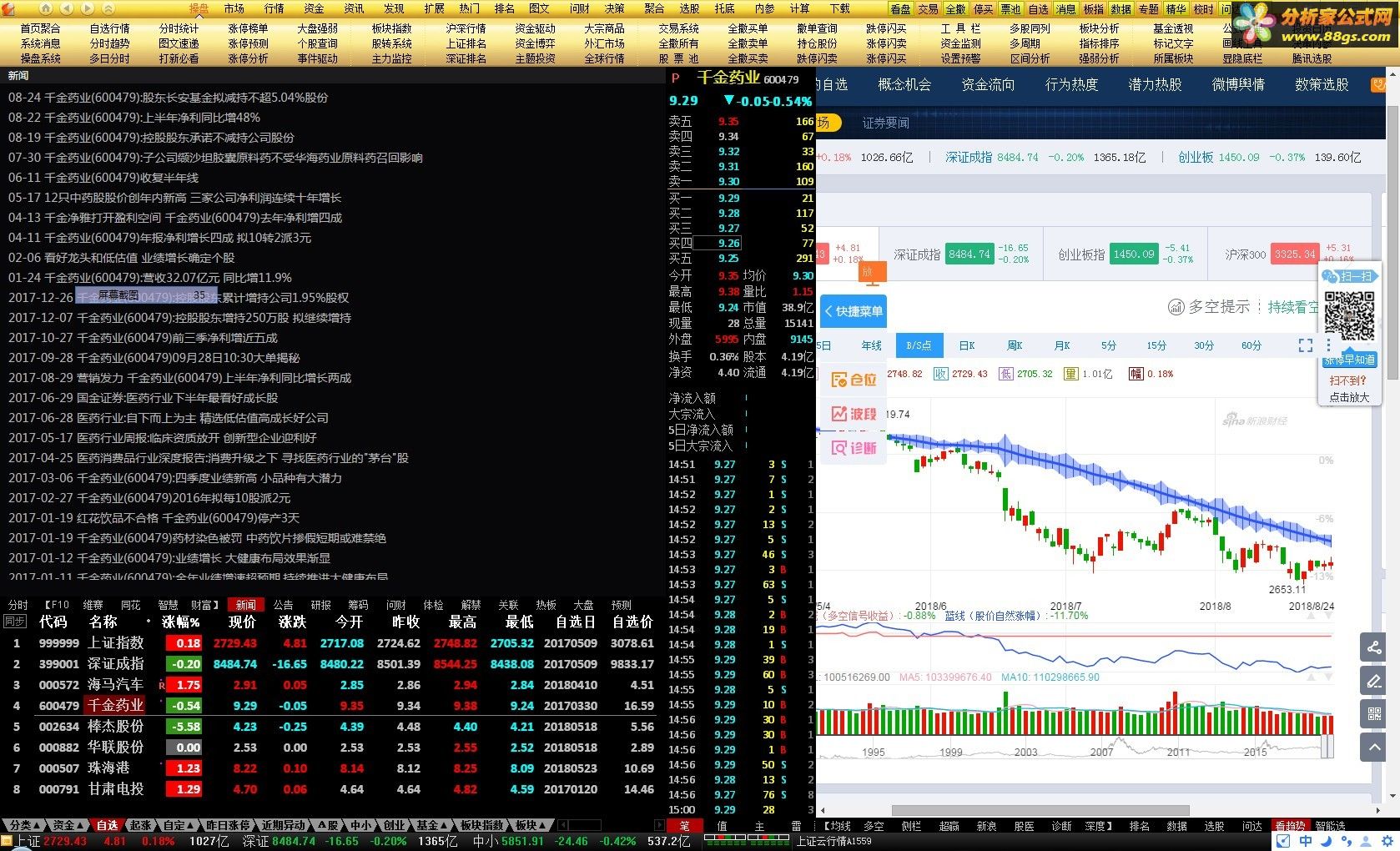Viewport: 1400px width, 851px height.
Task: Click the fullscreen expand icon above the chart
Action: pyautogui.click(x=1306, y=345)
